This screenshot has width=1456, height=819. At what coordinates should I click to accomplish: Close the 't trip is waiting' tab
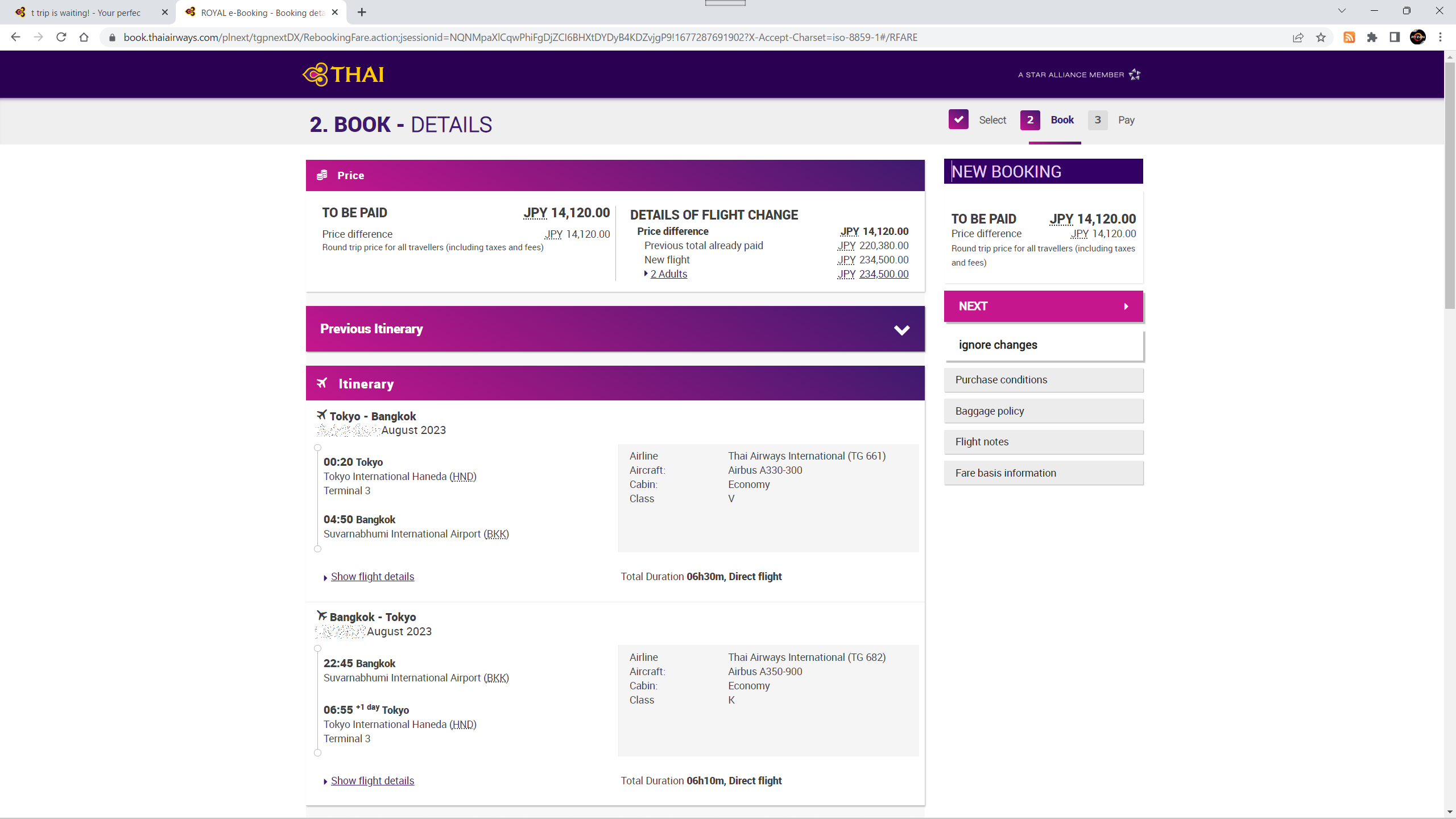click(x=164, y=12)
